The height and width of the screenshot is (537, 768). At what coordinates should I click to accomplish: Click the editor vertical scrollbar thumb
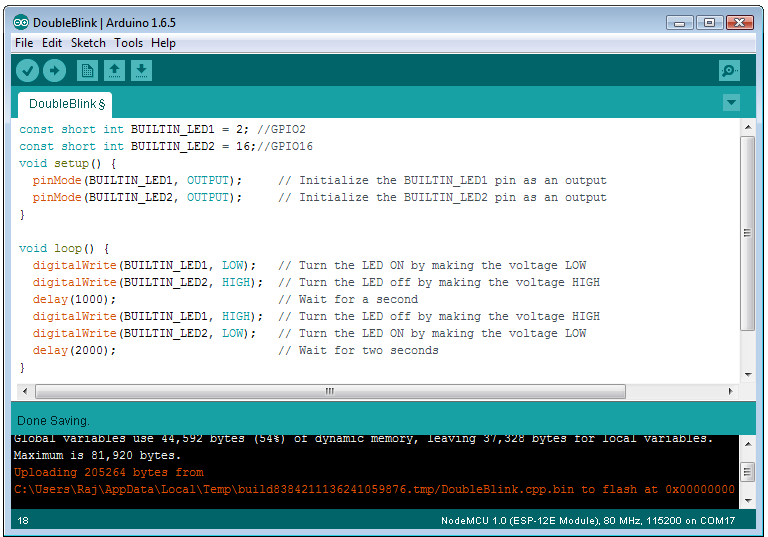point(748,234)
